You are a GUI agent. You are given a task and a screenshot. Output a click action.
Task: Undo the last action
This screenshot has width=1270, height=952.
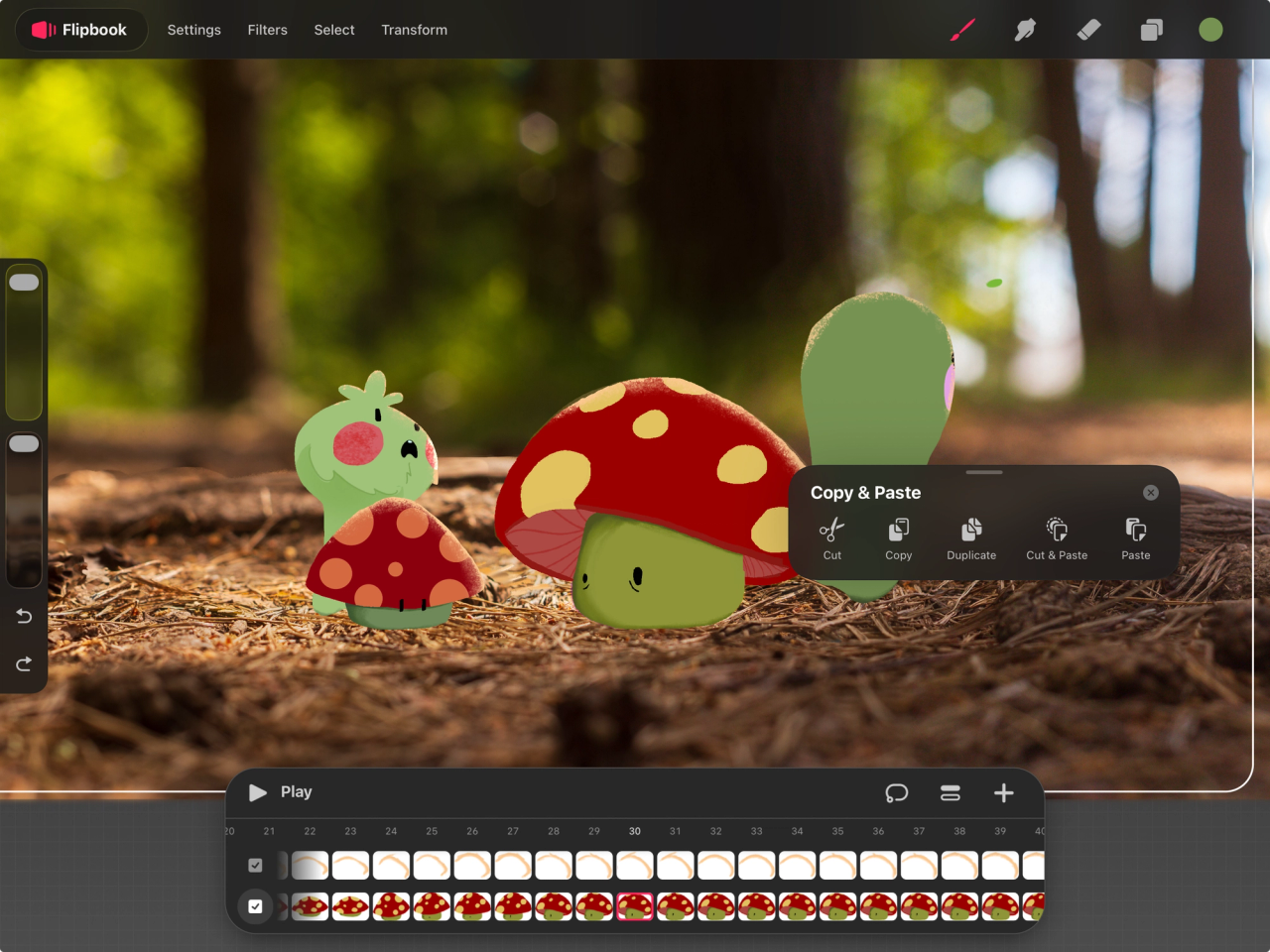[x=24, y=616]
